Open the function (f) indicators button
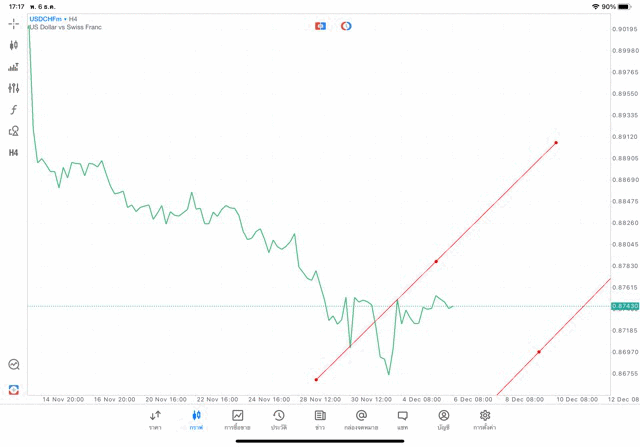 point(14,110)
